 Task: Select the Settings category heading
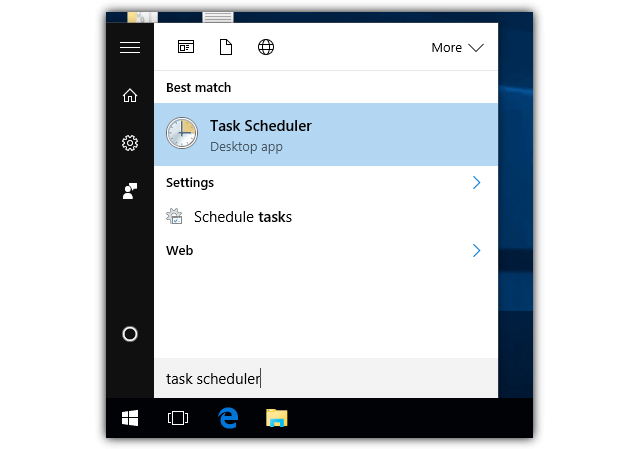coord(190,182)
